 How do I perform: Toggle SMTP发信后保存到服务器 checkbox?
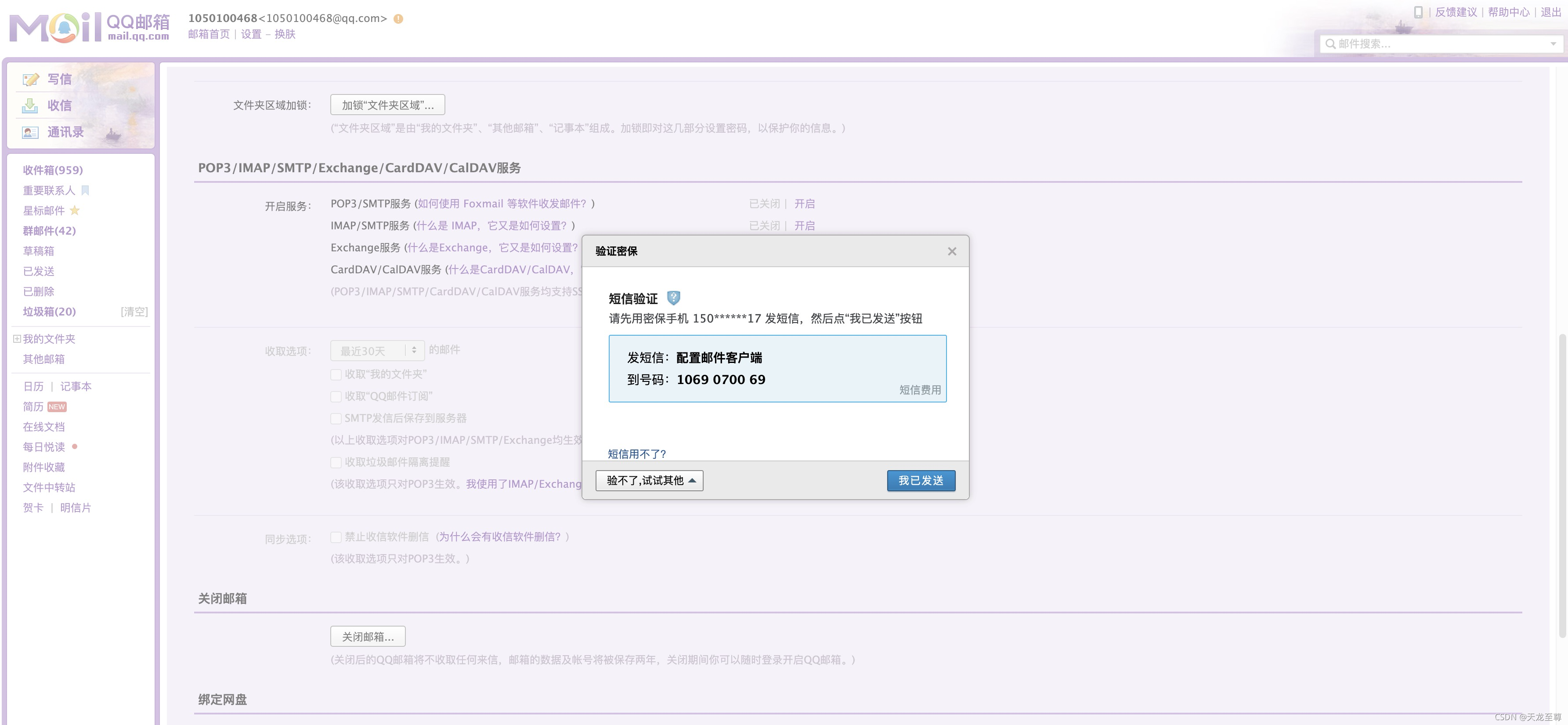(x=336, y=418)
